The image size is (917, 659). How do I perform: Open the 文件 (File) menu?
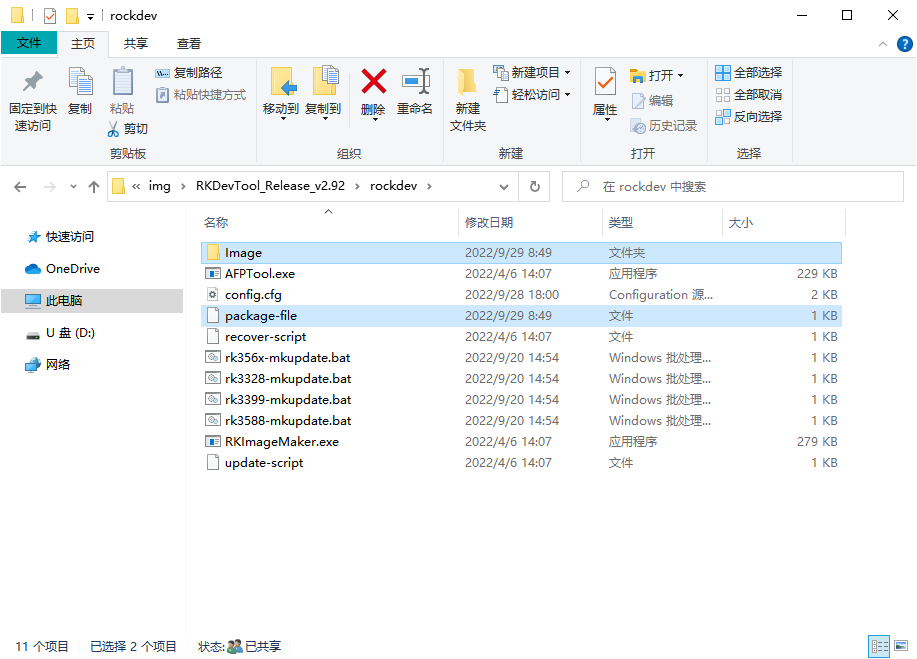pyautogui.click(x=29, y=44)
